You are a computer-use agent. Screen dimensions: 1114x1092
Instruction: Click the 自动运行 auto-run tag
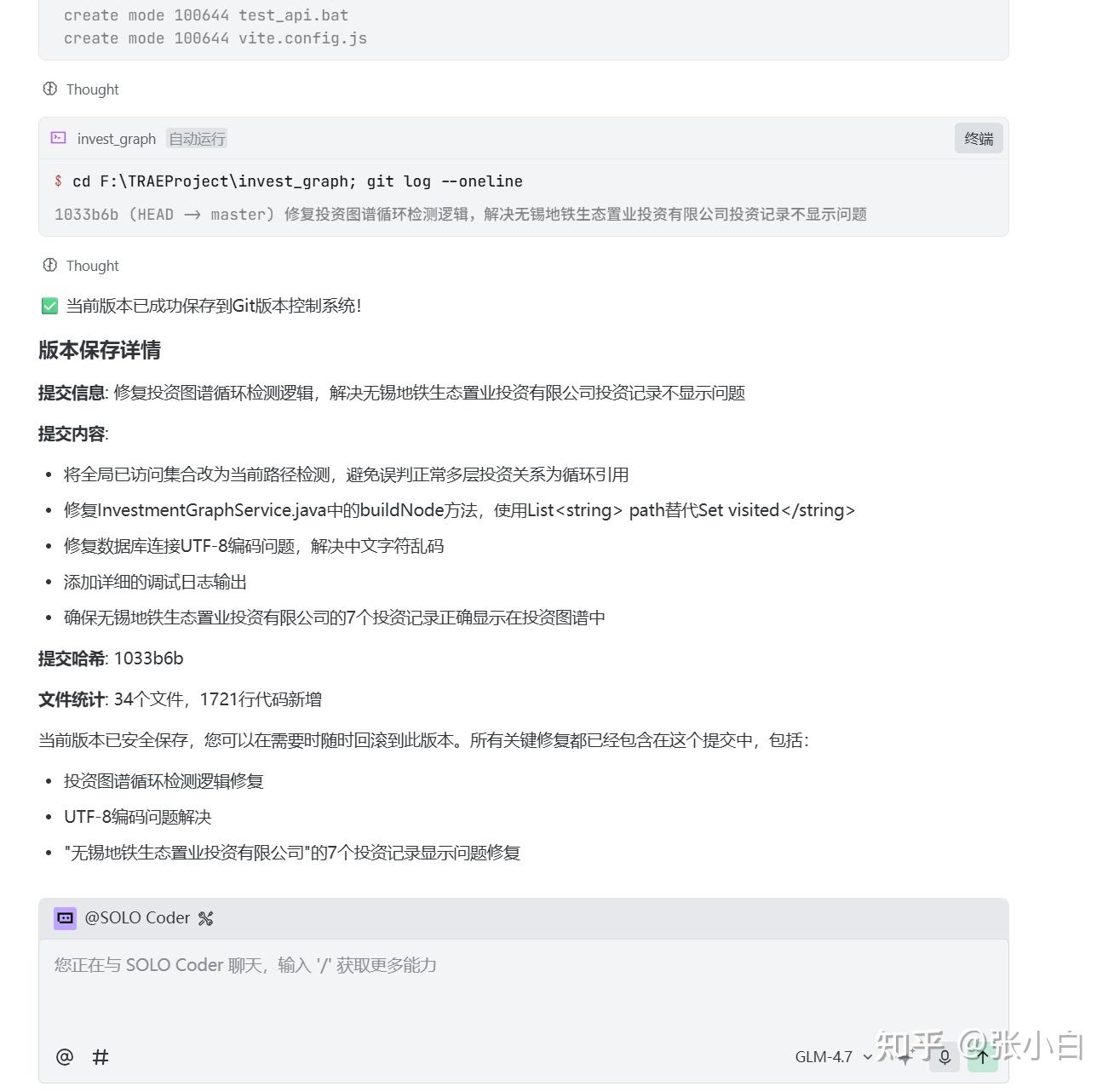197,139
